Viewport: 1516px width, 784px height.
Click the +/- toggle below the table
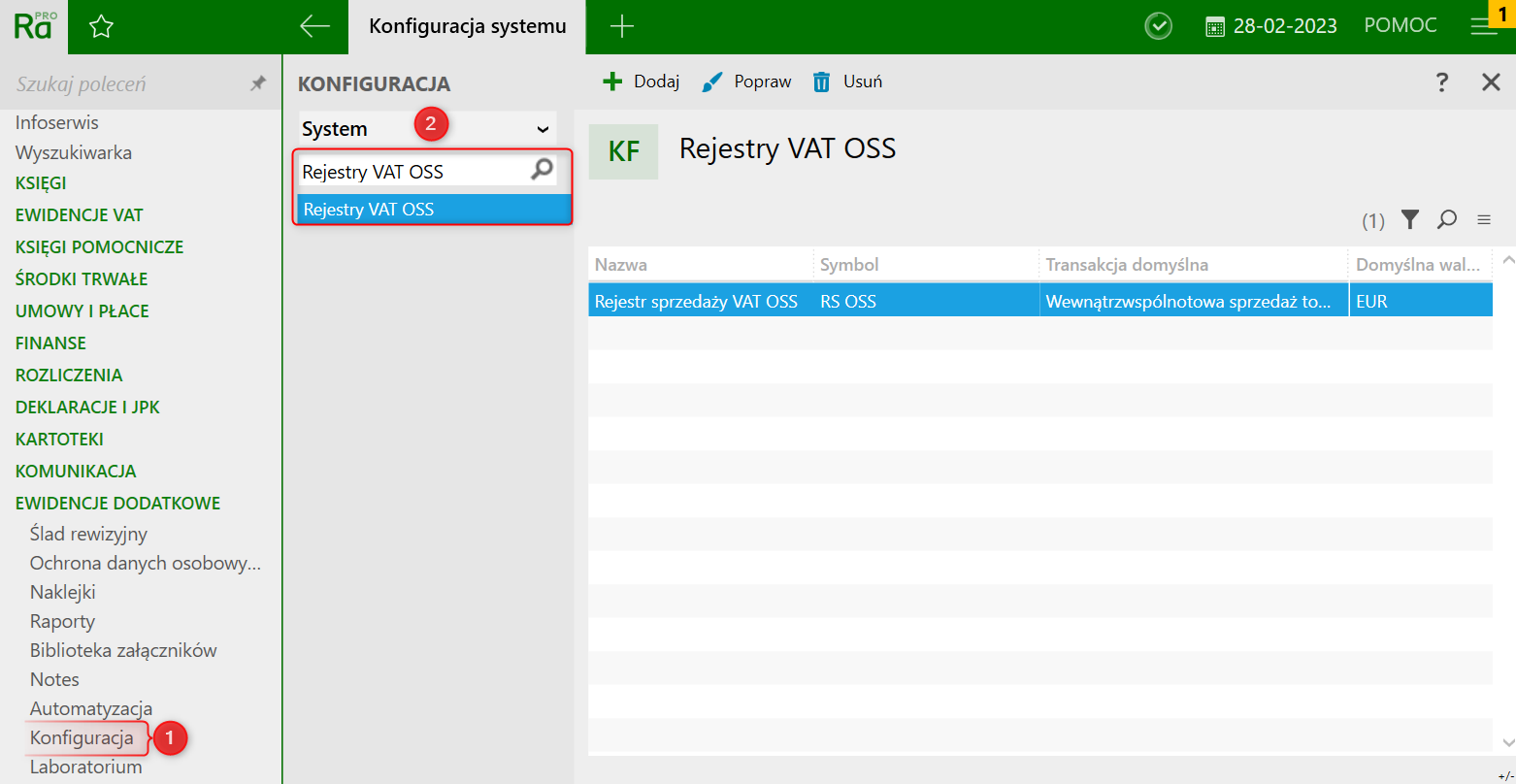(x=1504, y=777)
